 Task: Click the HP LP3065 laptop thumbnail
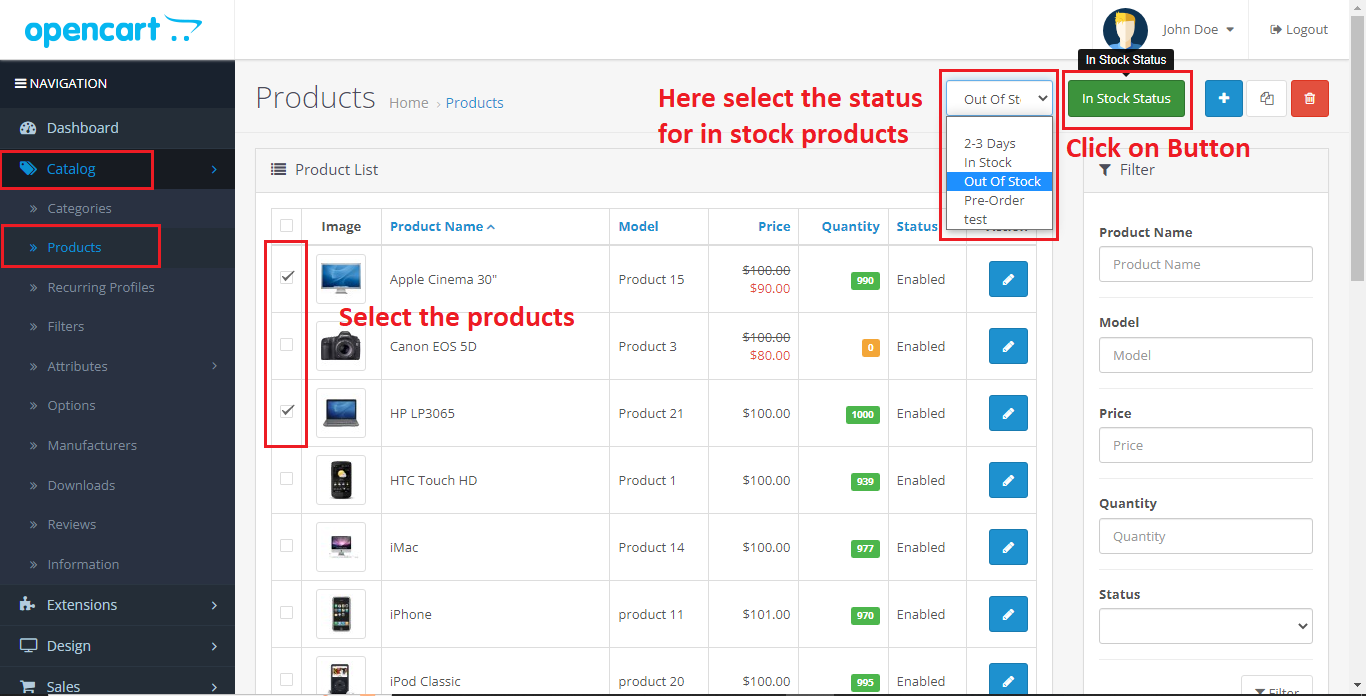[x=341, y=414]
